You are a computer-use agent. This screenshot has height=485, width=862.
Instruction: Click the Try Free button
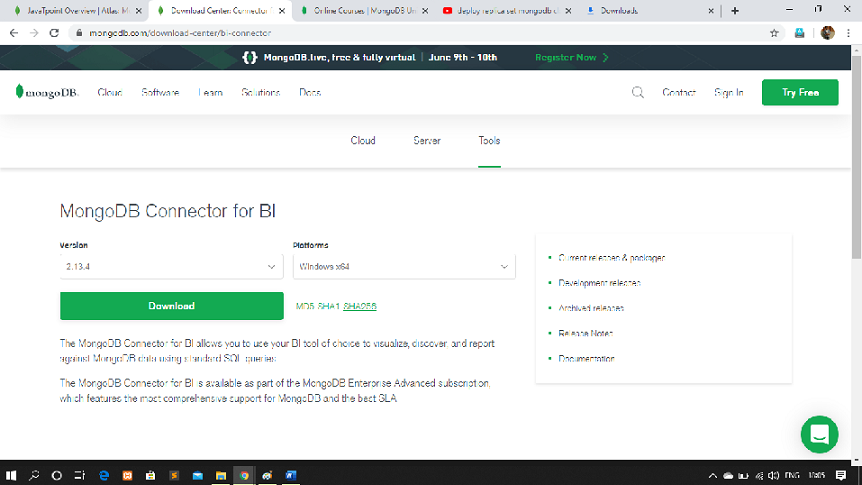[800, 92]
